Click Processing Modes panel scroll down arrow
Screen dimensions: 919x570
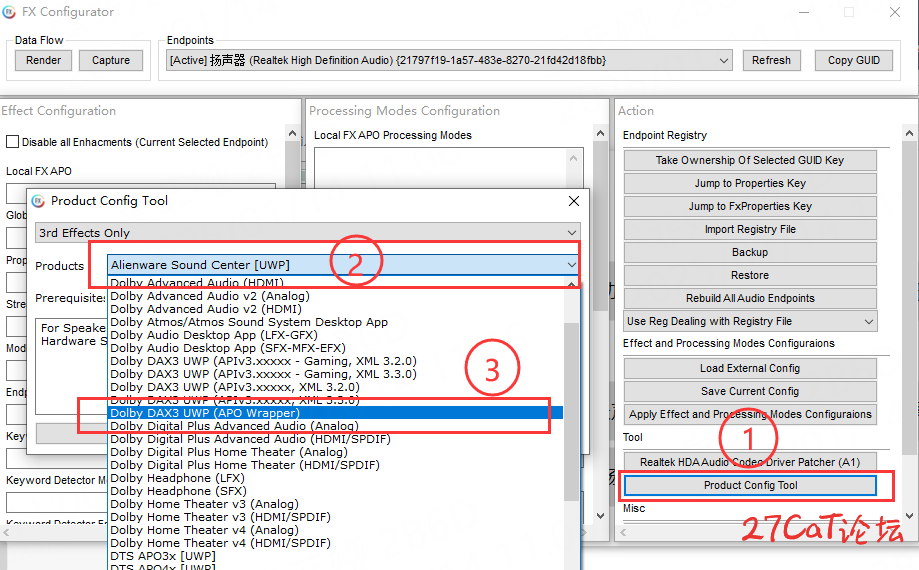click(600, 516)
